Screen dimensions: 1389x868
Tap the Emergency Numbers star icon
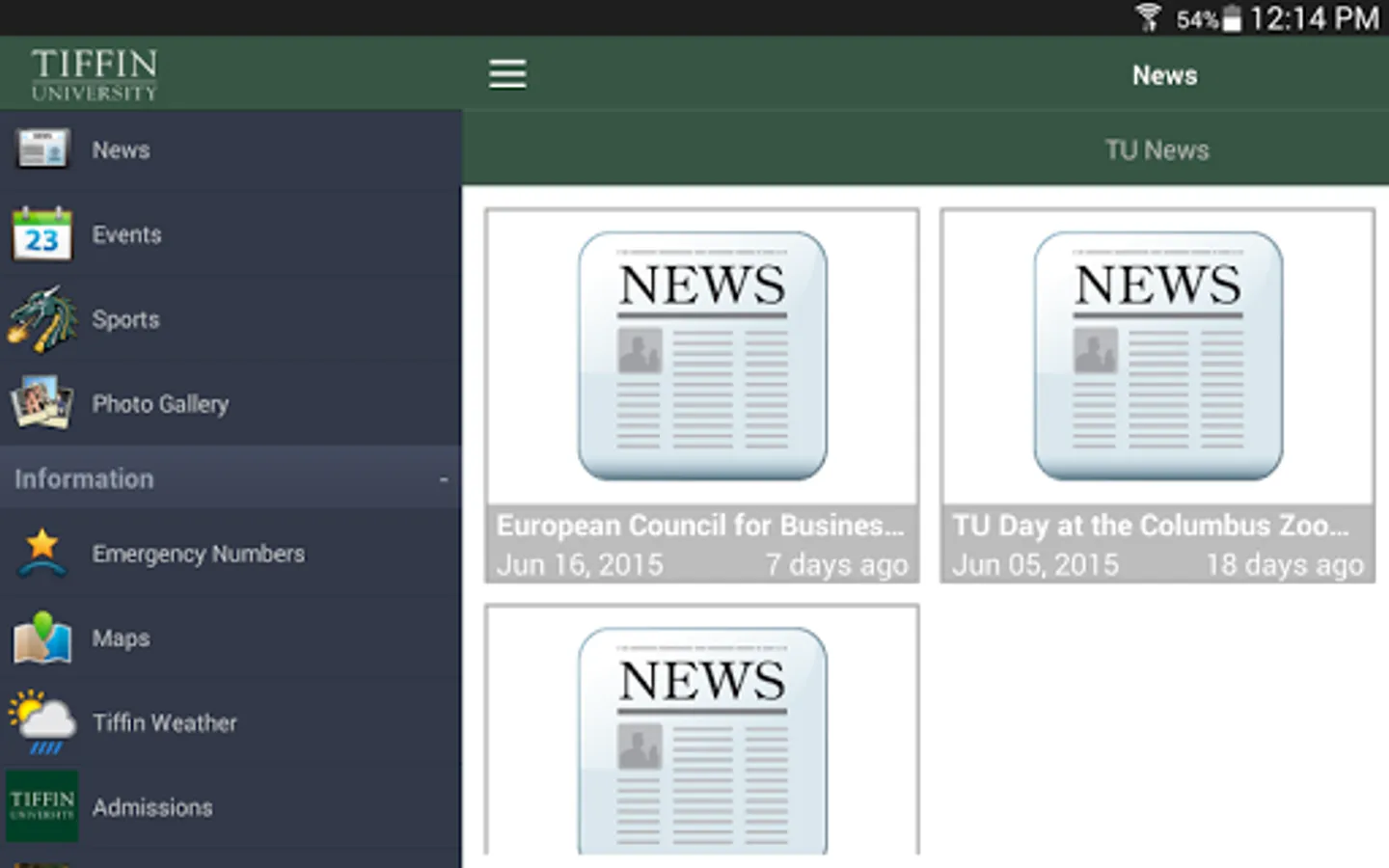coord(42,554)
